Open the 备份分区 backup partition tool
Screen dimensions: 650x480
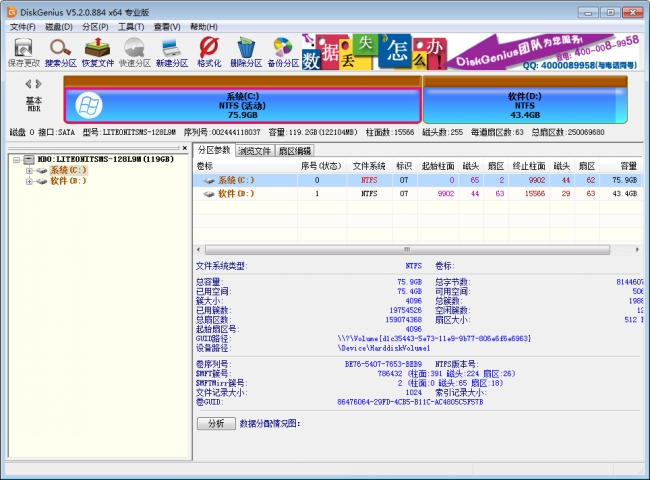[283, 52]
